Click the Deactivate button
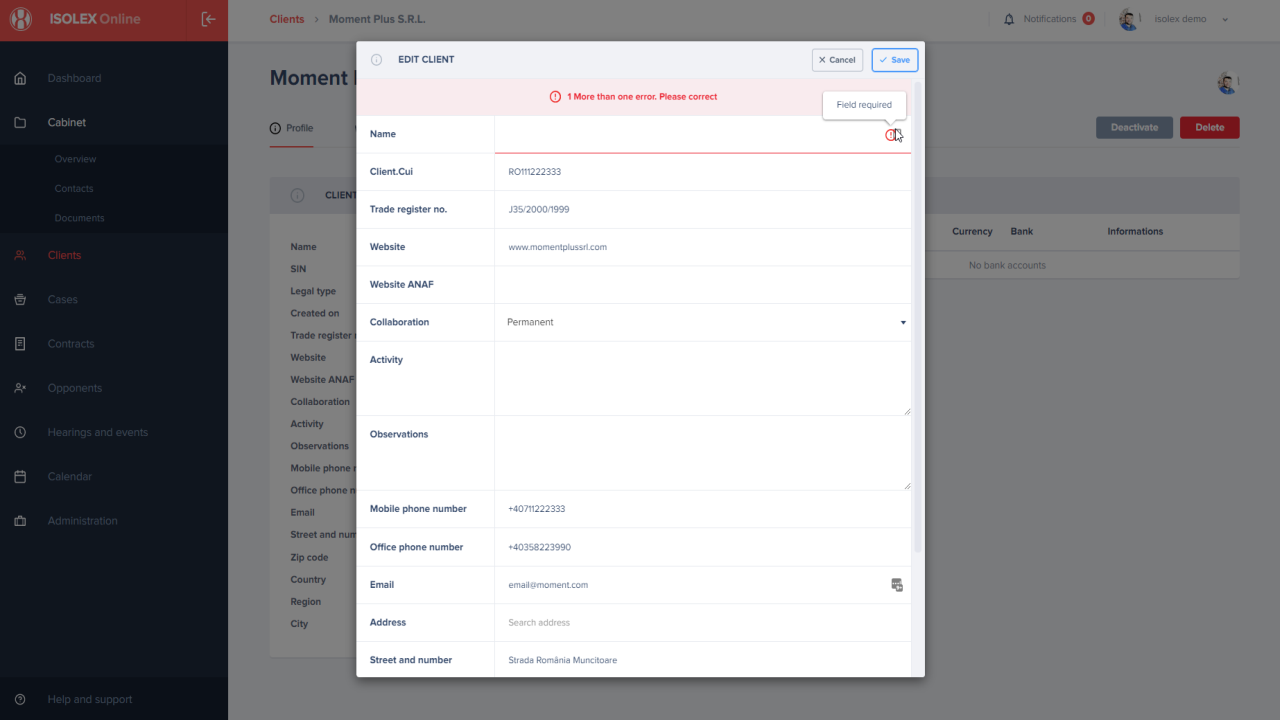1280x720 pixels. click(1134, 127)
